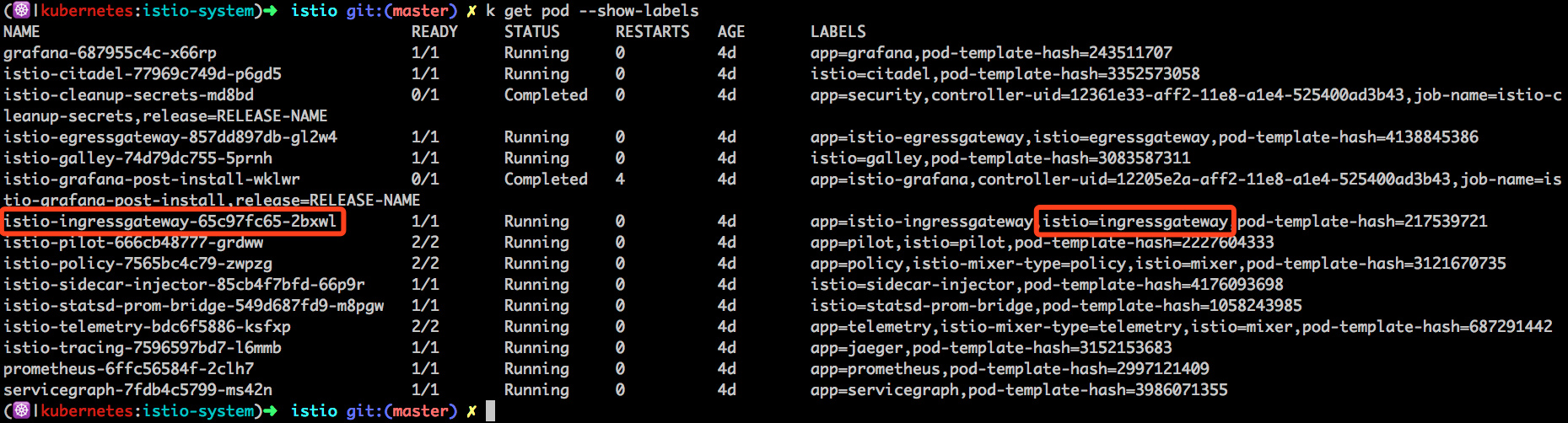Click the Kubernetes icon in the top prompt

coord(22,11)
